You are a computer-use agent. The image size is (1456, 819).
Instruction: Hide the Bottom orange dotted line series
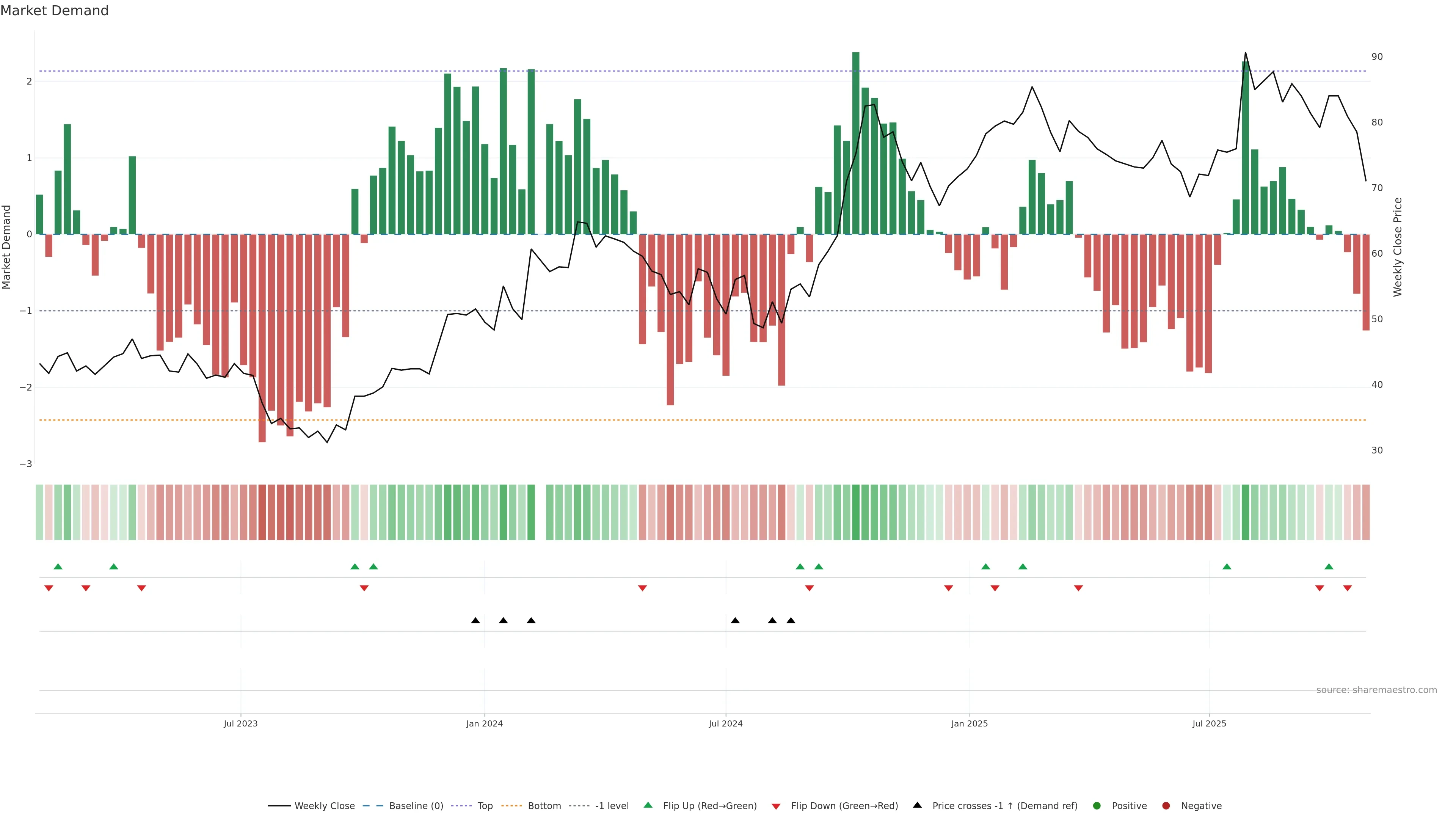tap(544, 806)
